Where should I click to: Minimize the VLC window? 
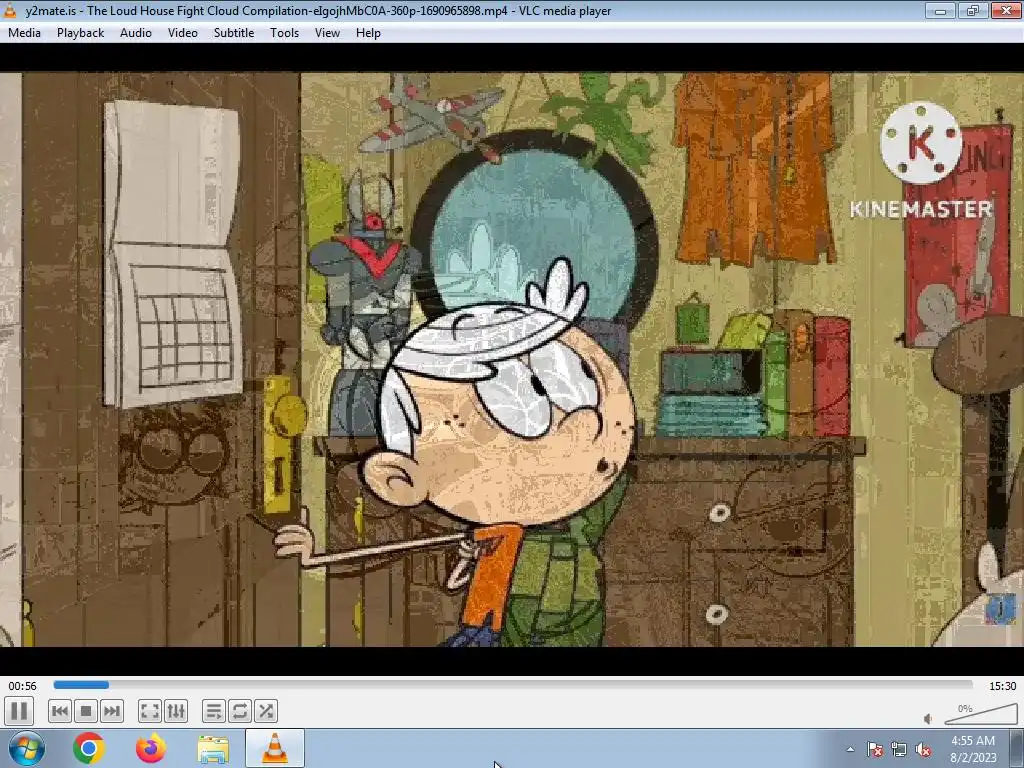(940, 10)
